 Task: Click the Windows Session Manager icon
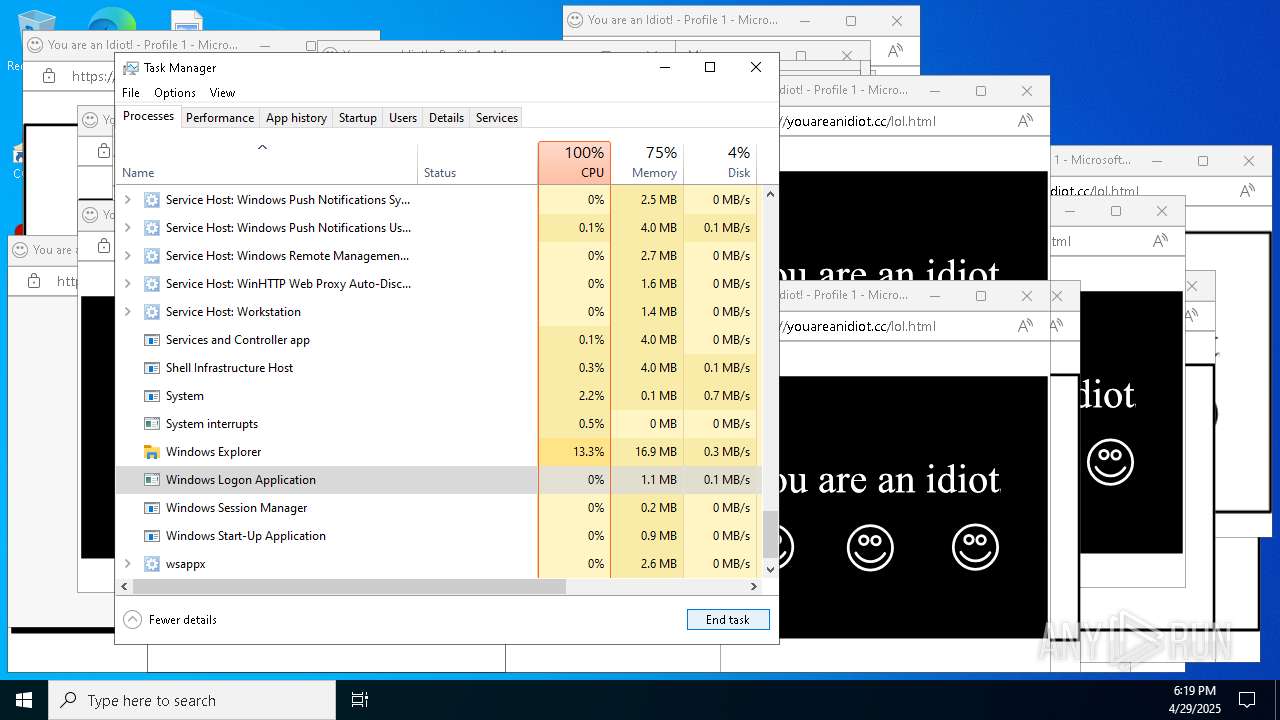(152, 508)
